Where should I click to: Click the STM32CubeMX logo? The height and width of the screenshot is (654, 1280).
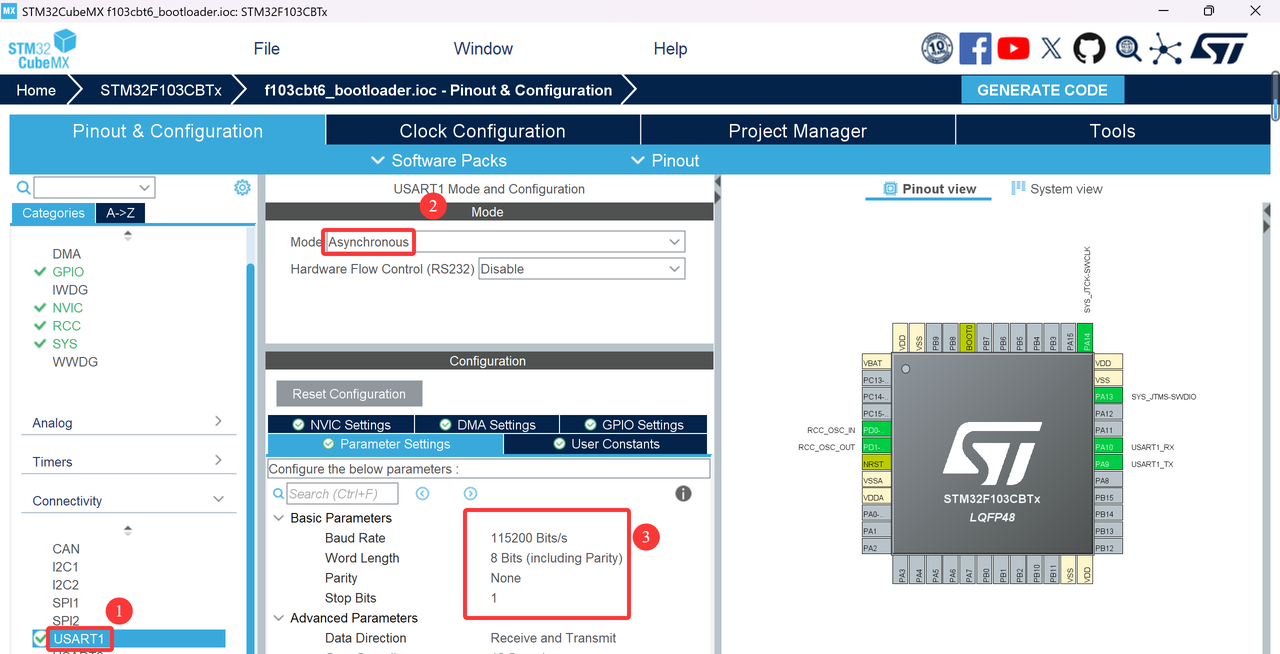click(x=42, y=49)
